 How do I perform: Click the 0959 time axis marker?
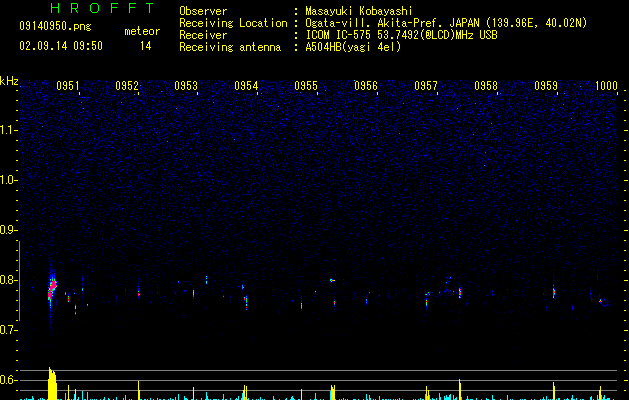546,86
